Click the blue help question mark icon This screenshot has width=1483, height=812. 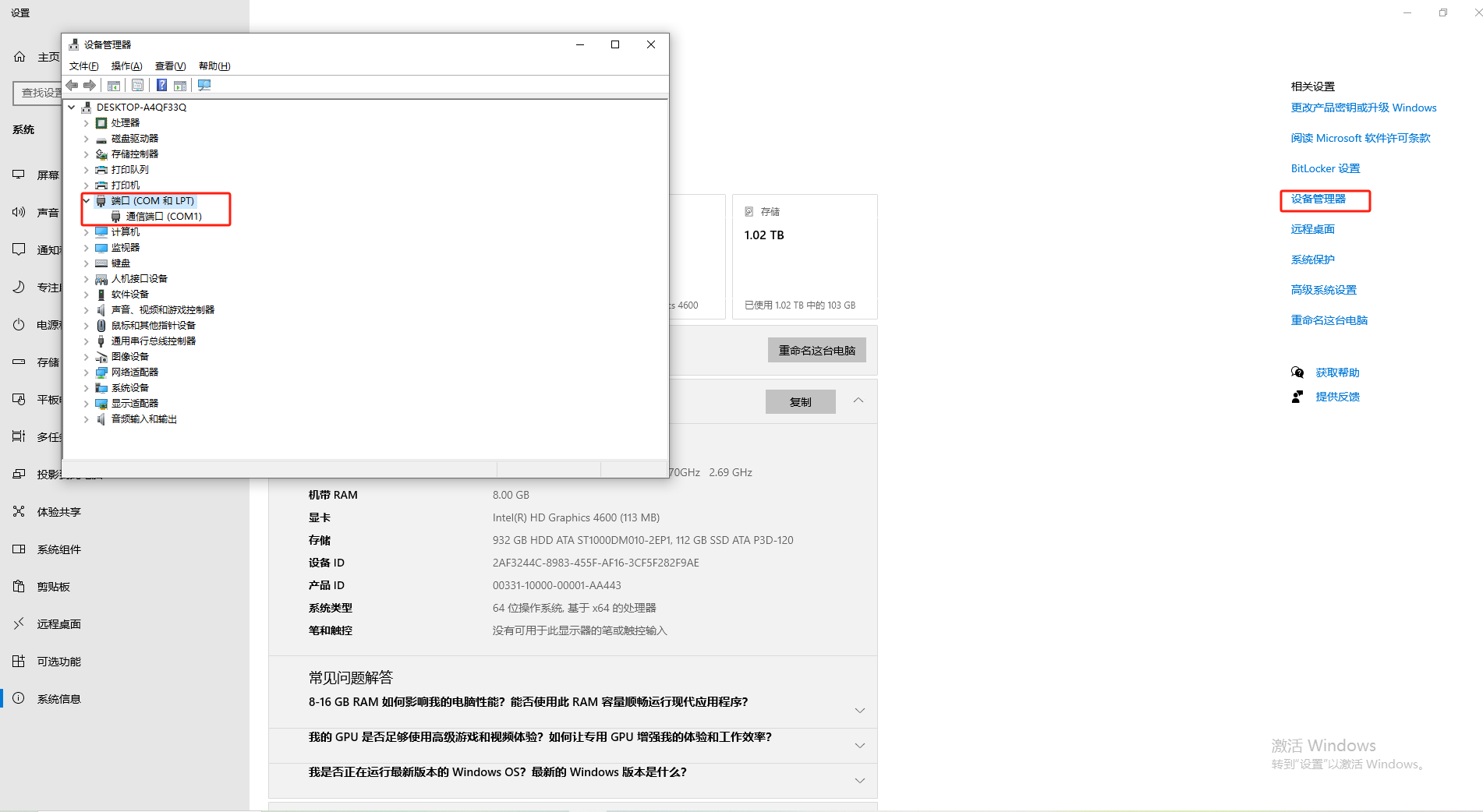pyautogui.click(x=161, y=85)
